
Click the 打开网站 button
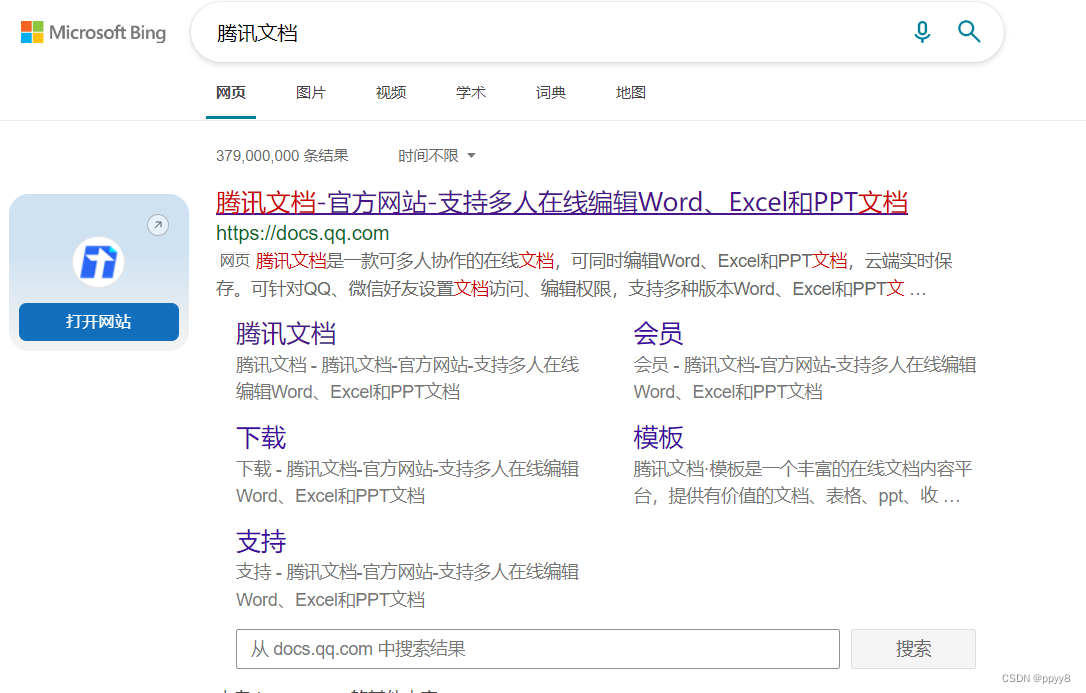coord(99,322)
